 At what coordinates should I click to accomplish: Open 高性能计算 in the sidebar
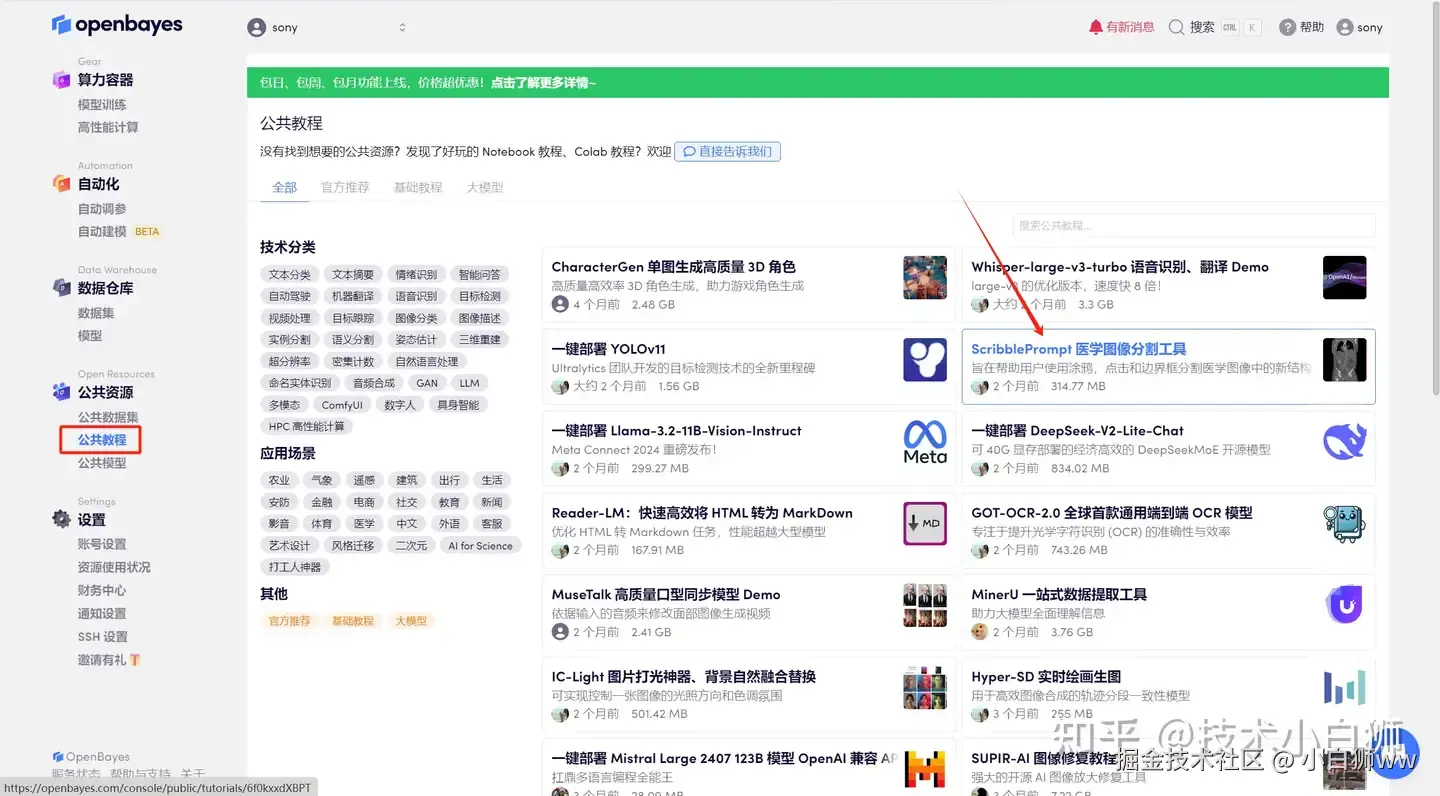tap(108, 128)
